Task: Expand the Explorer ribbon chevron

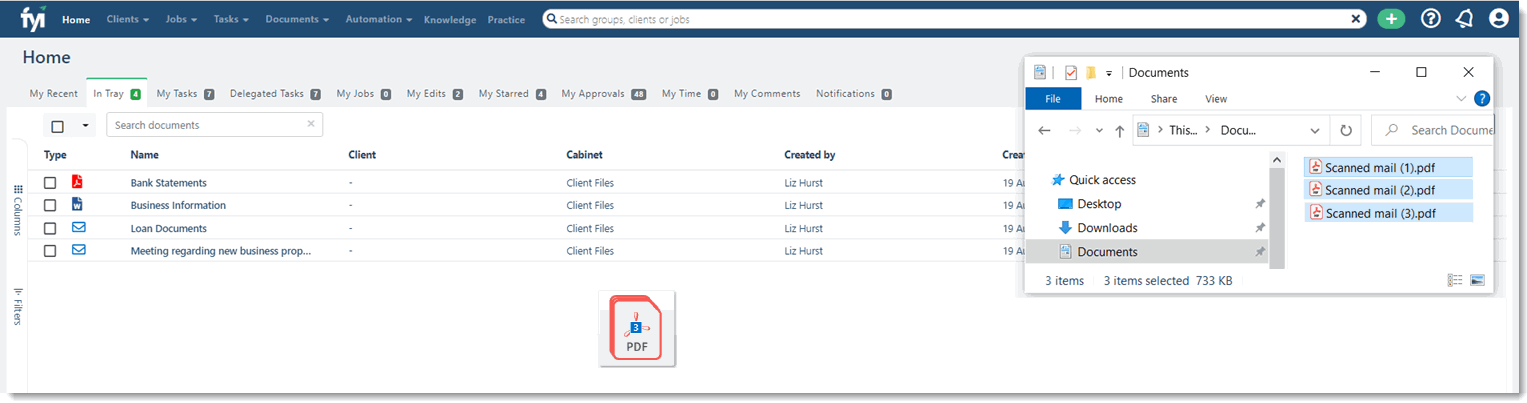Action: pos(1461,98)
